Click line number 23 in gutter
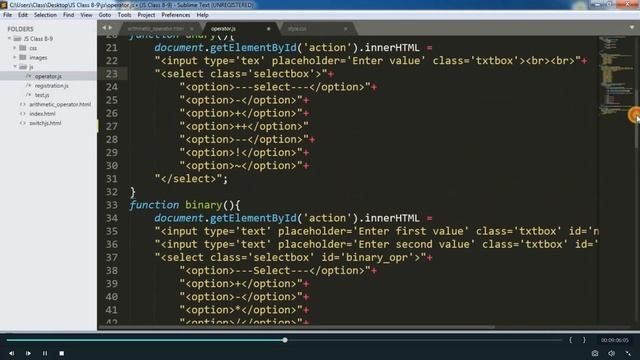Viewport: 640px width, 360px height. point(111,74)
